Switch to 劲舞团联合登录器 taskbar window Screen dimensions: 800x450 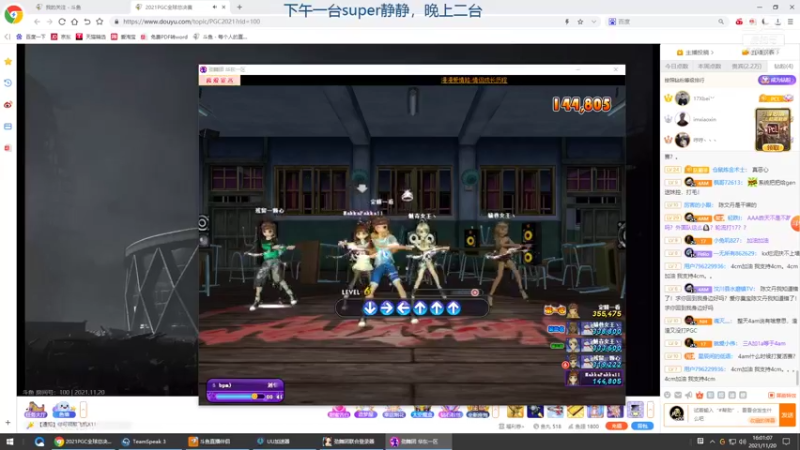349,441
